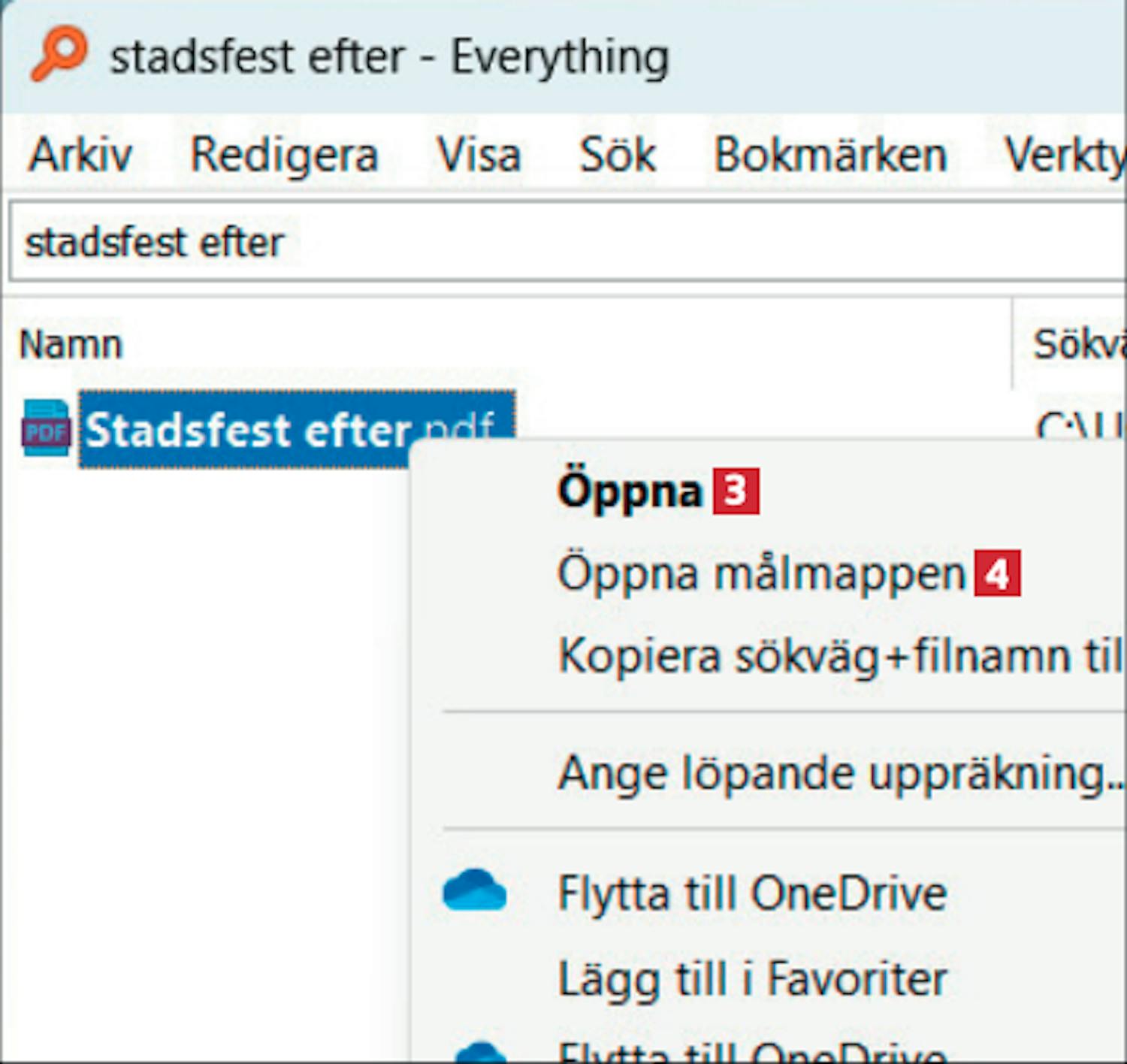Sort results by the Namn column

click(71, 345)
